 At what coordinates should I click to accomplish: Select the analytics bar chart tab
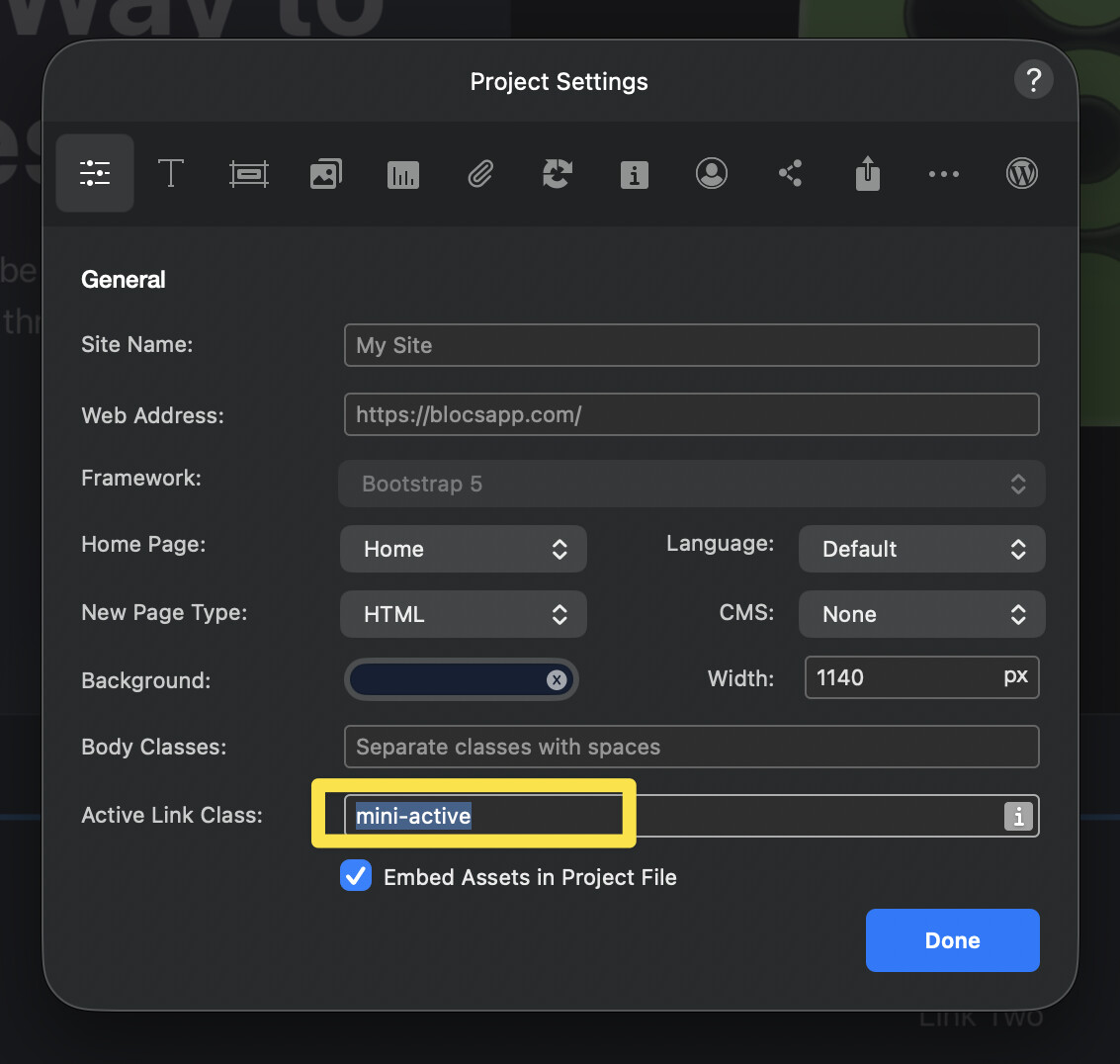pyautogui.click(x=403, y=175)
